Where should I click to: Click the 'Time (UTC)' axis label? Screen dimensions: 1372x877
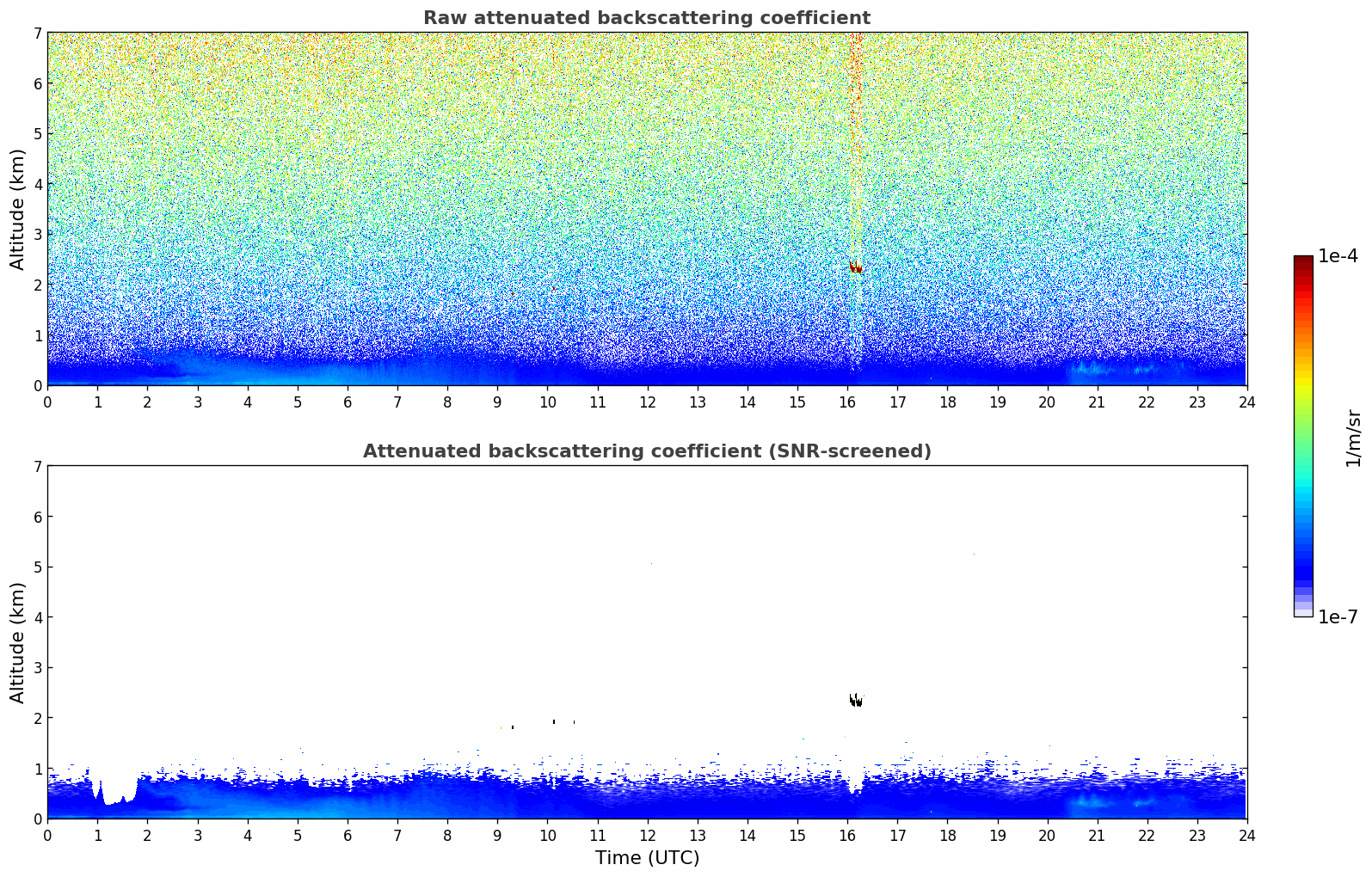tap(647, 858)
